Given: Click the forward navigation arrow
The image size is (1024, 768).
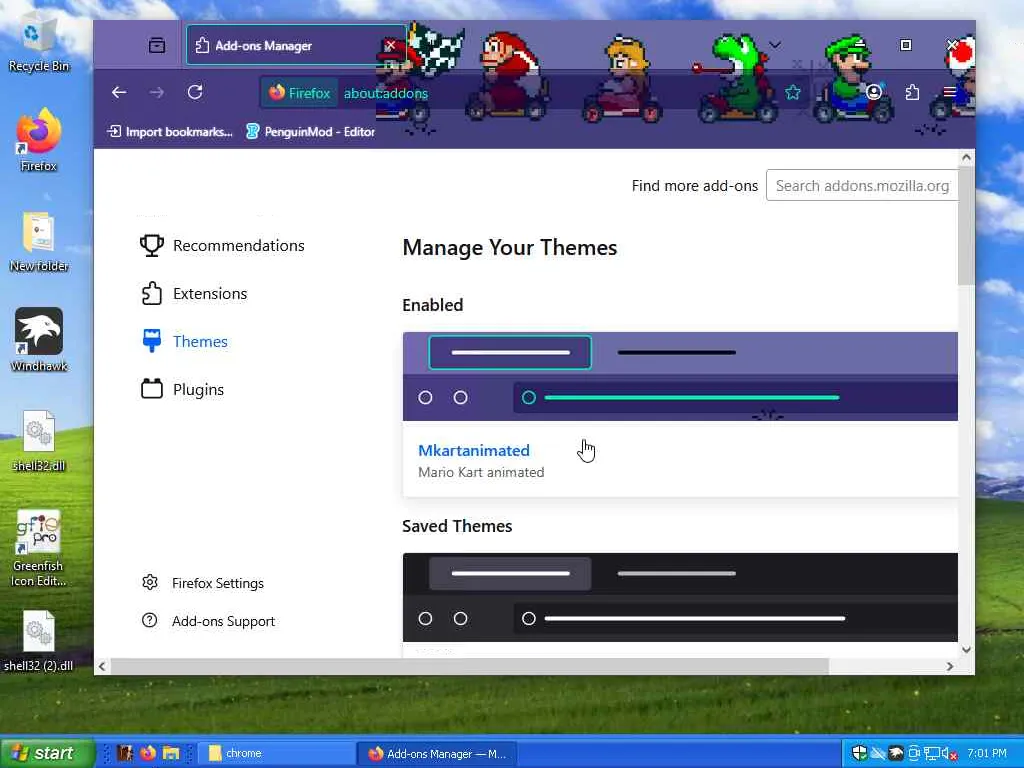Looking at the screenshot, I should pyautogui.click(x=157, y=93).
